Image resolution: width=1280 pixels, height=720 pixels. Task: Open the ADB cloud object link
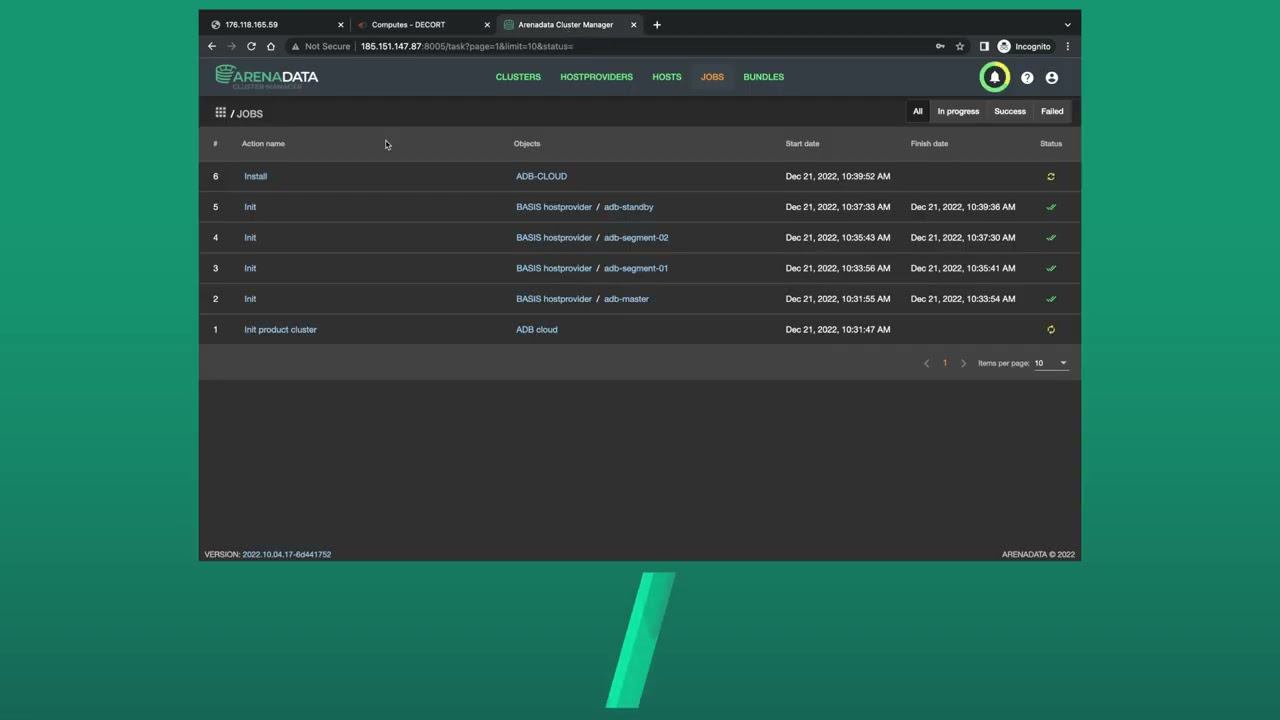(x=537, y=329)
